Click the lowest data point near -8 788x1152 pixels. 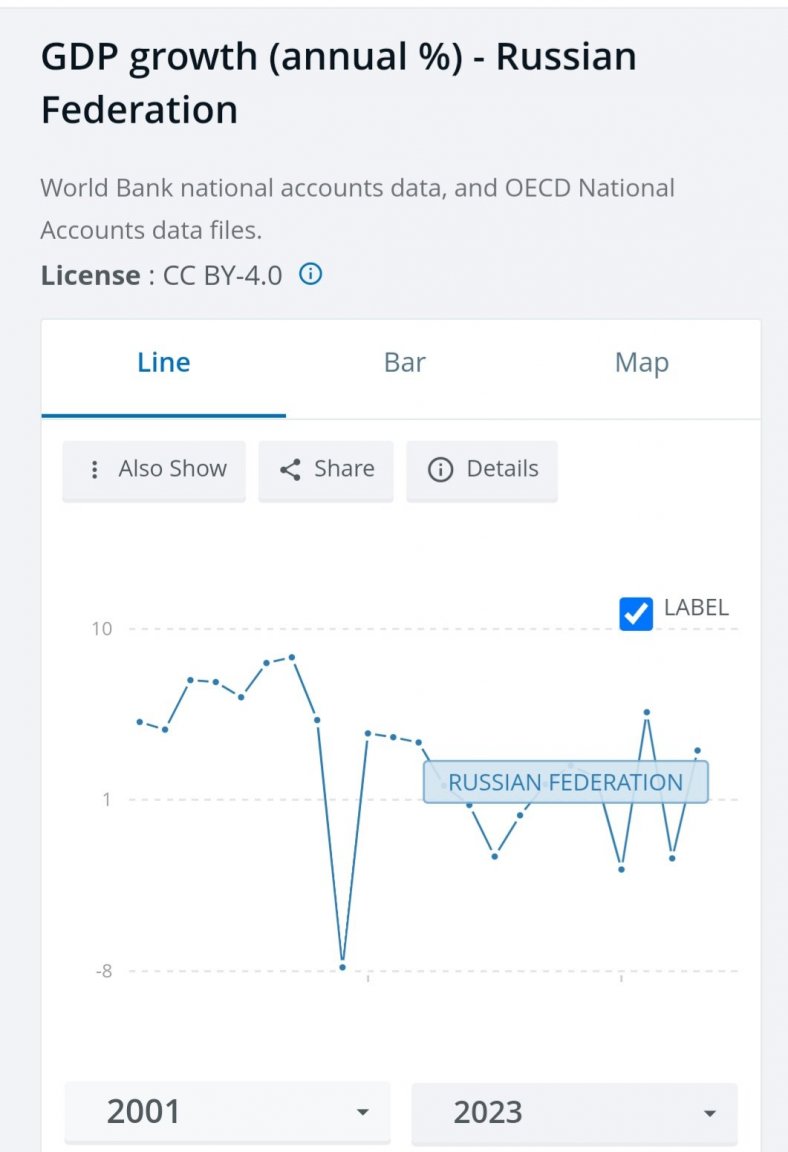[343, 967]
